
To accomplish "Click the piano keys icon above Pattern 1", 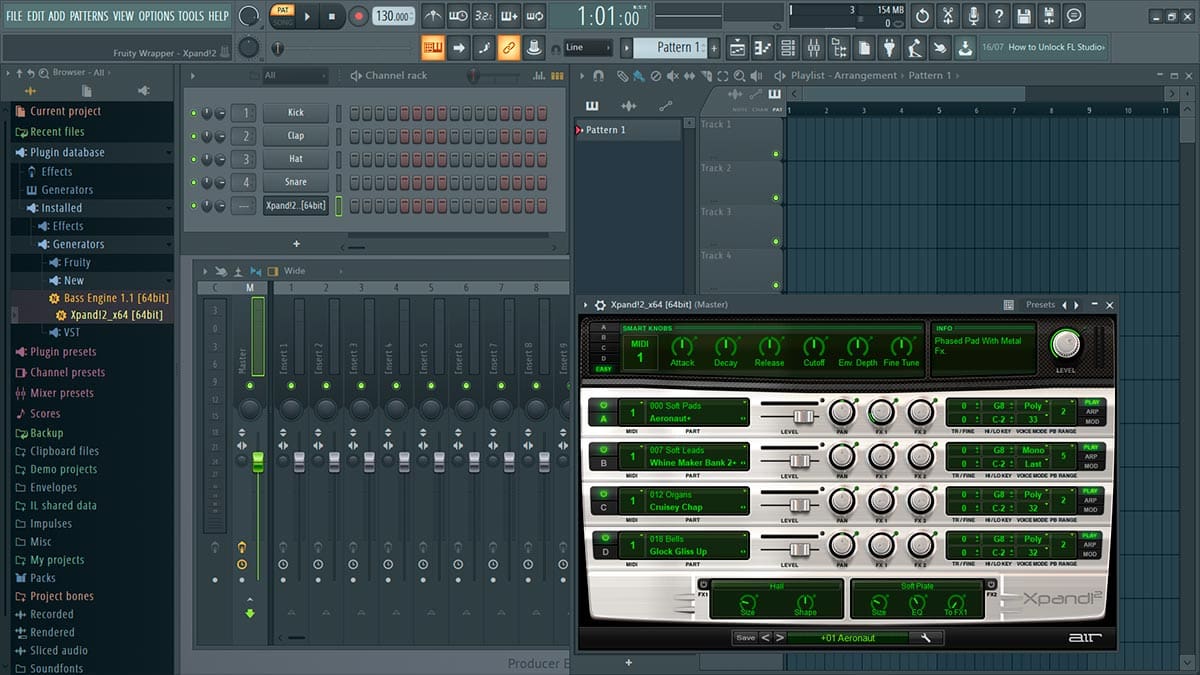I will 592,106.
